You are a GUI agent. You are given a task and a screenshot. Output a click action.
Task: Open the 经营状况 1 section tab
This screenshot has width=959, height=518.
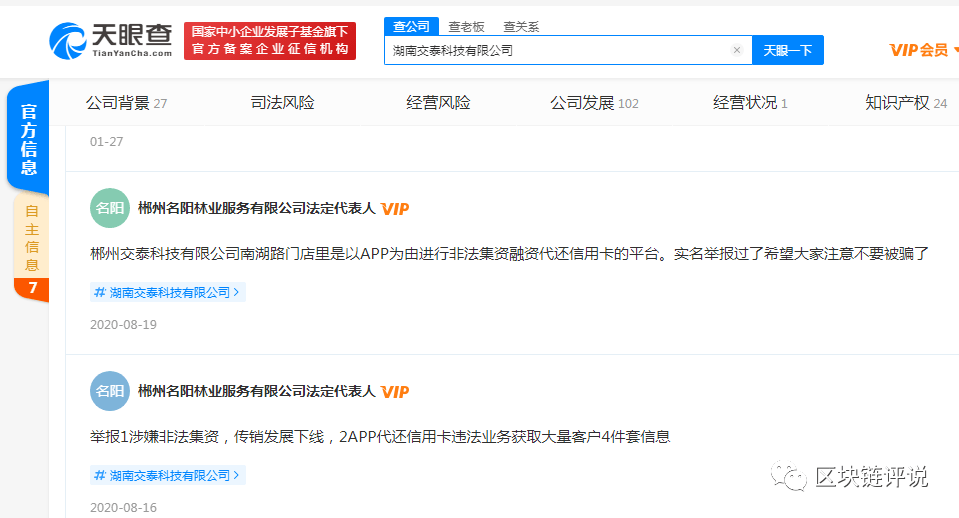tap(750, 103)
